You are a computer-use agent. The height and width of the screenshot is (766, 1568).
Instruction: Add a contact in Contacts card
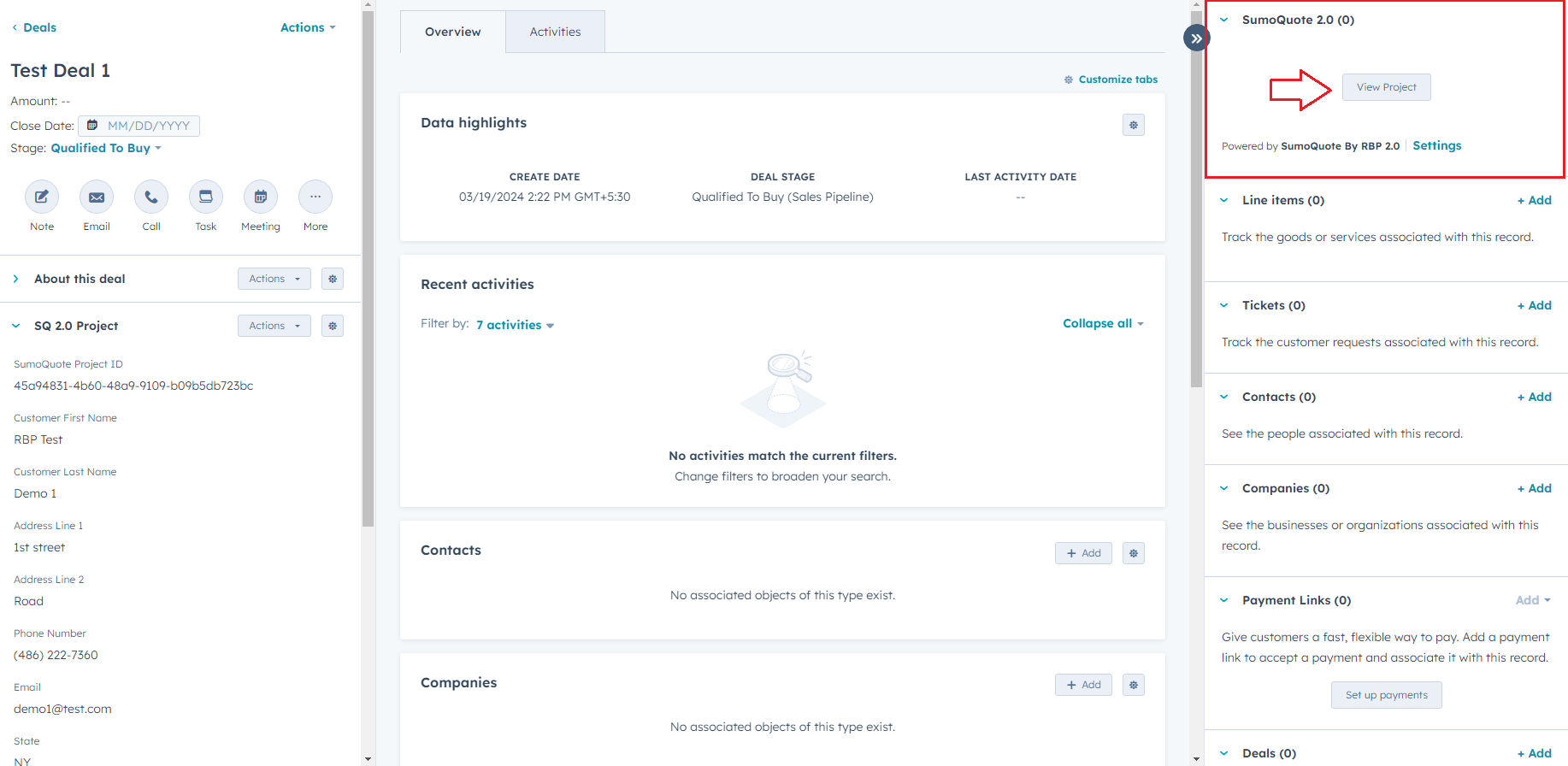click(x=1084, y=553)
